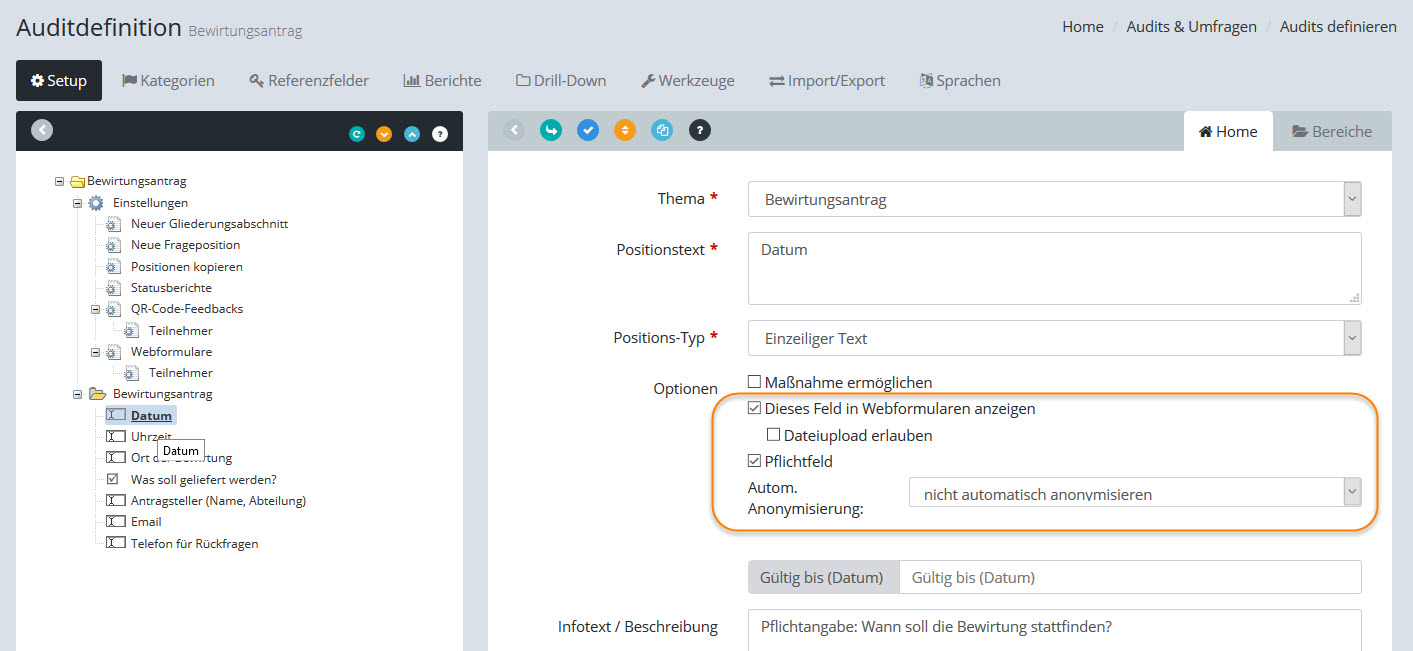Viewport: 1413px width, 651px height.
Task: Open the Referenzfelder tab
Action: click(x=309, y=80)
